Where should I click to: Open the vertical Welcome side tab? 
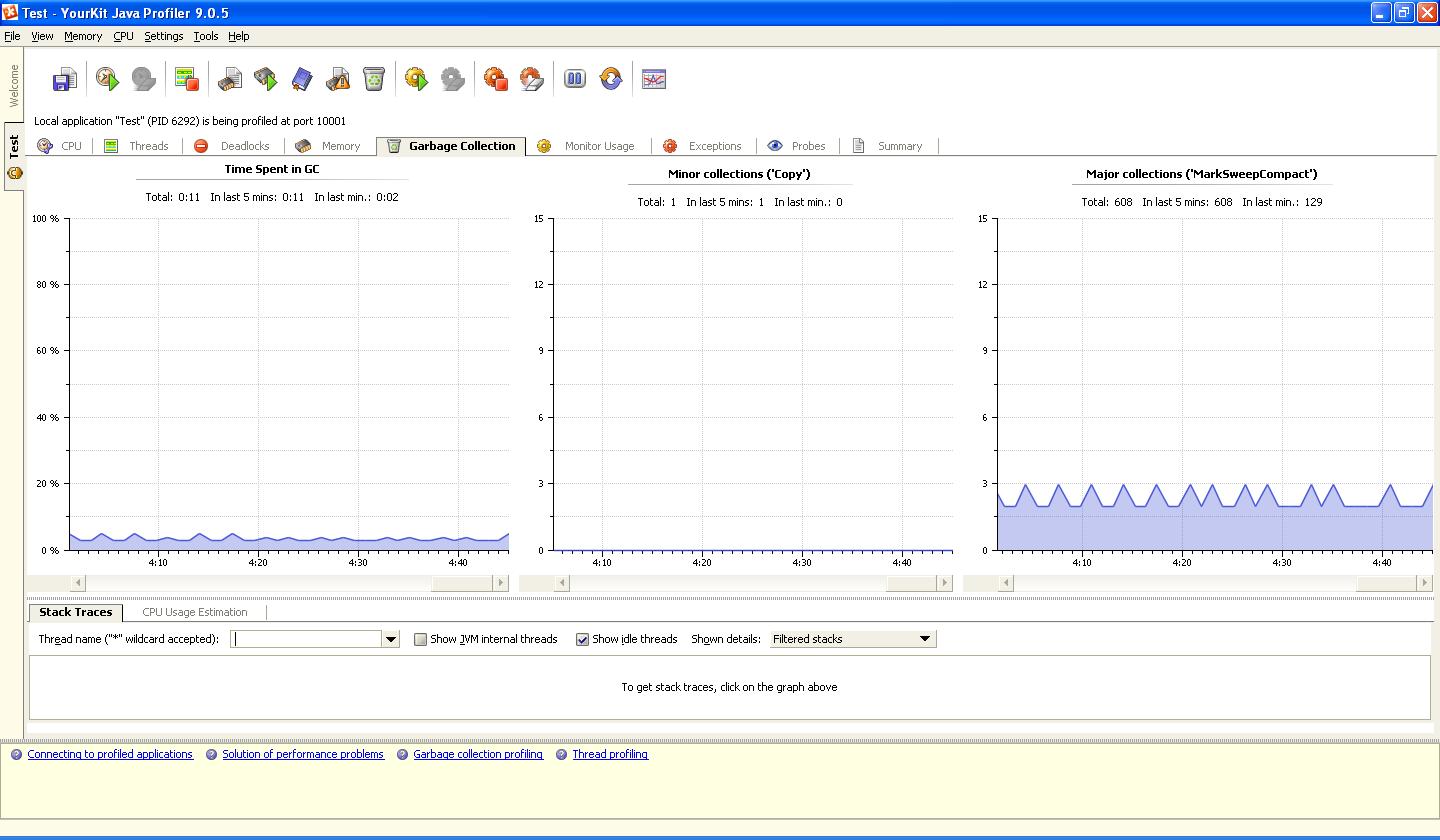13,85
